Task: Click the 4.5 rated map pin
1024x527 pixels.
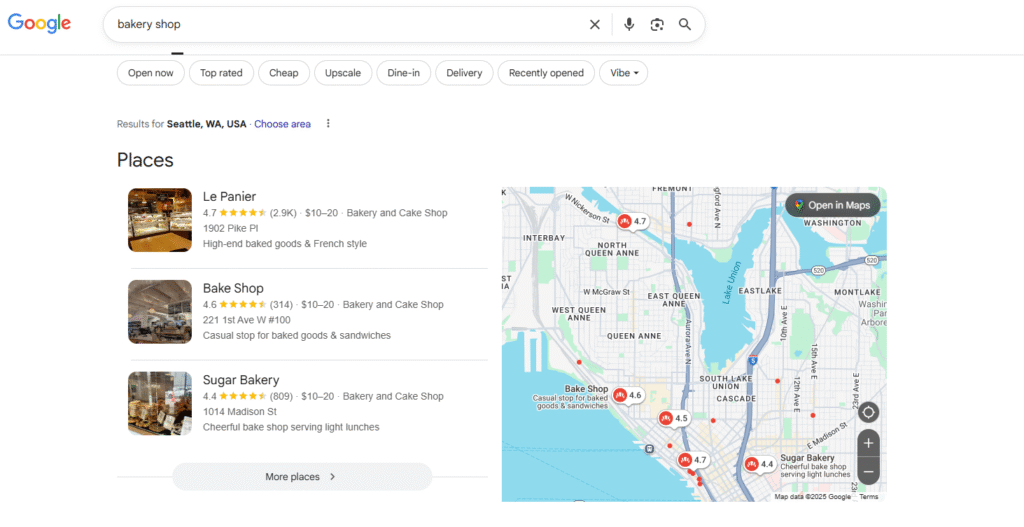Action: point(674,419)
